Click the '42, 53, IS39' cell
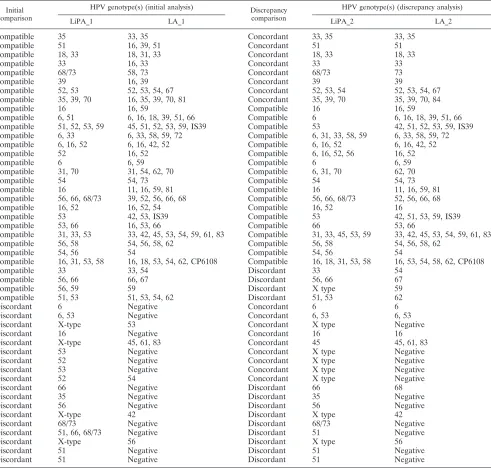Viewport: 491px width, 468px height. coord(148,217)
